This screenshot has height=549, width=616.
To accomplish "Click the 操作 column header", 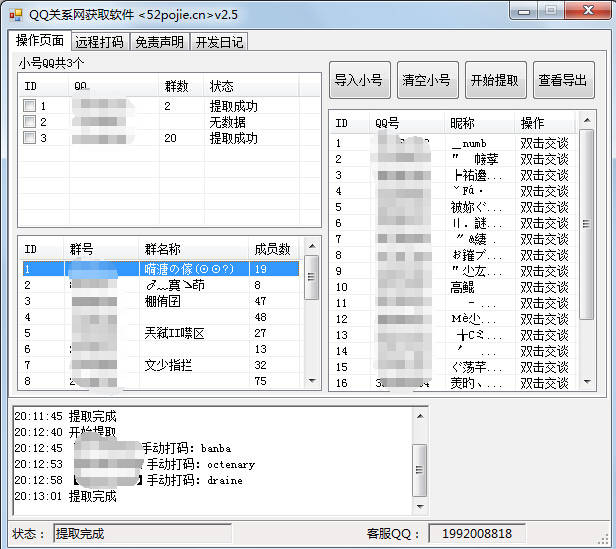I will 545,123.
